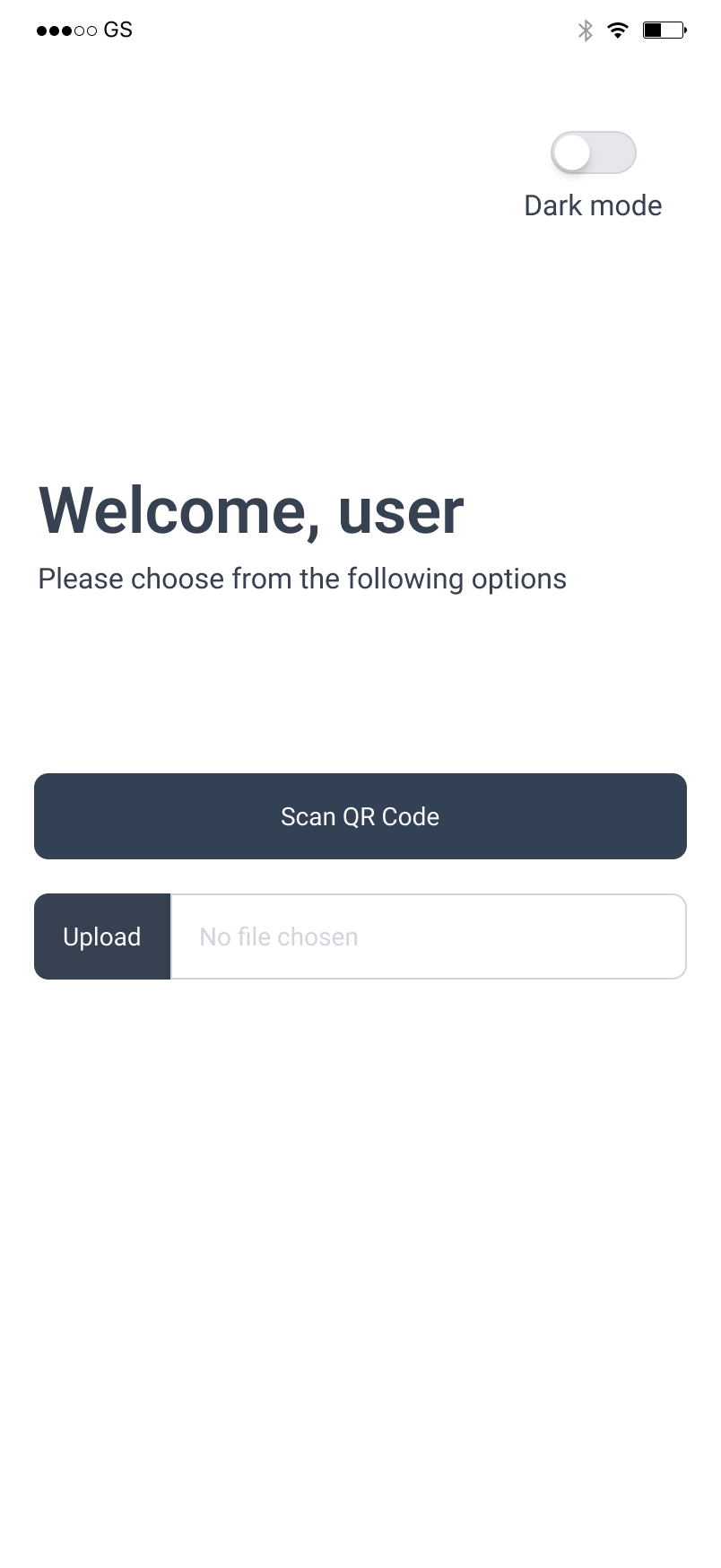Click the gray track of the dark mode switch
This screenshot has width=721, height=1568.
click(616, 152)
